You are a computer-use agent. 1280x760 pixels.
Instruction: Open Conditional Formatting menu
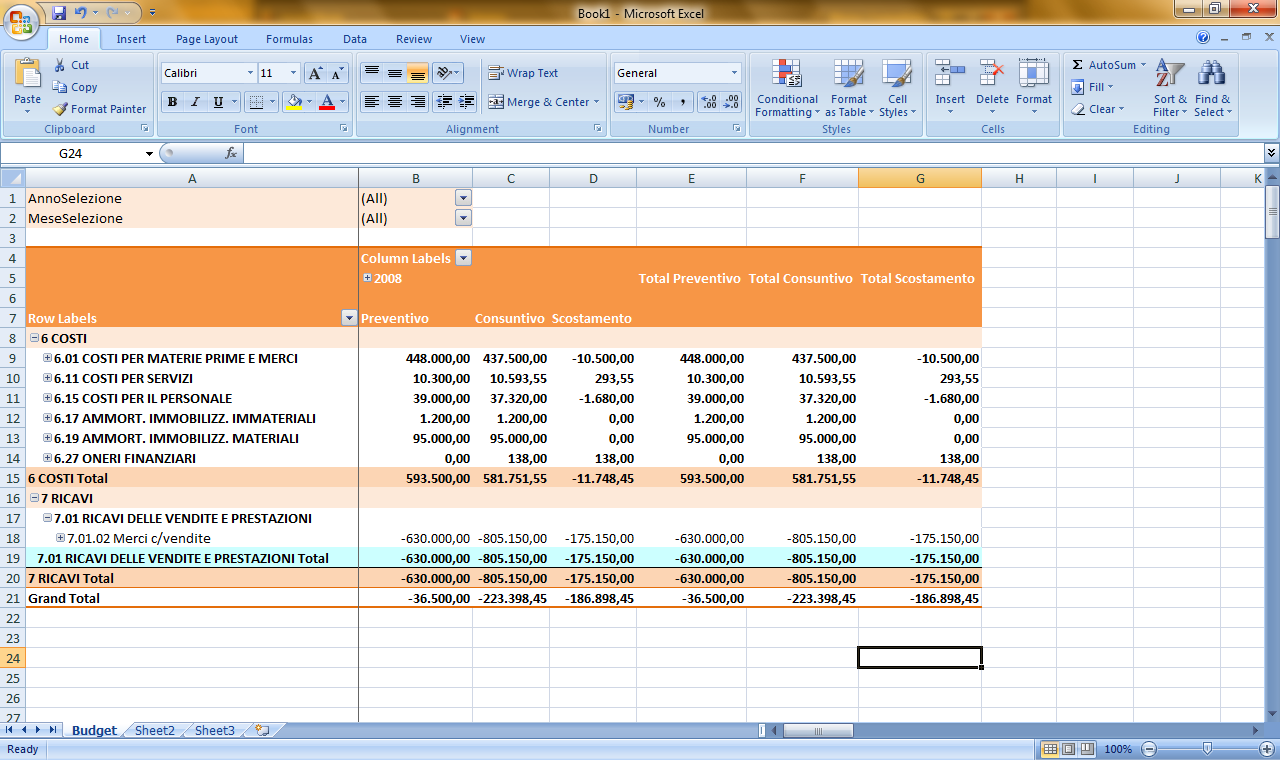click(x=787, y=88)
